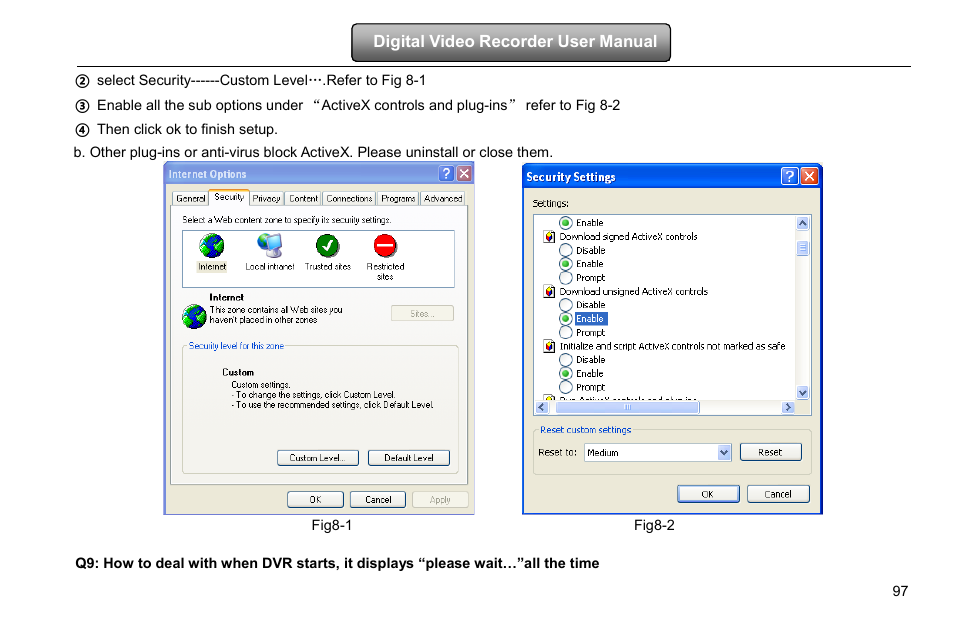This screenshot has height=636, width=954.
Task: Click the help icon in Internet Options
Action: point(446,173)
